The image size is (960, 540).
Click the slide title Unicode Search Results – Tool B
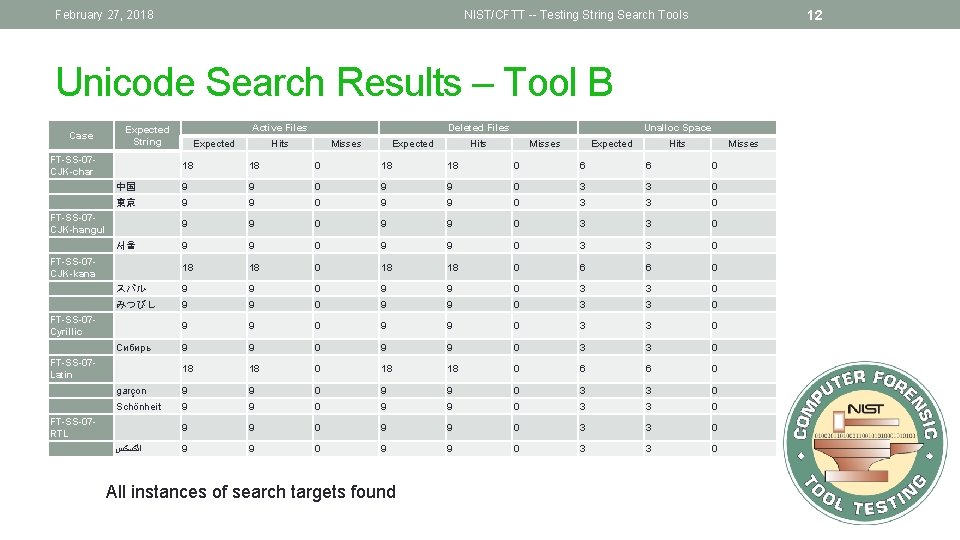334,82
